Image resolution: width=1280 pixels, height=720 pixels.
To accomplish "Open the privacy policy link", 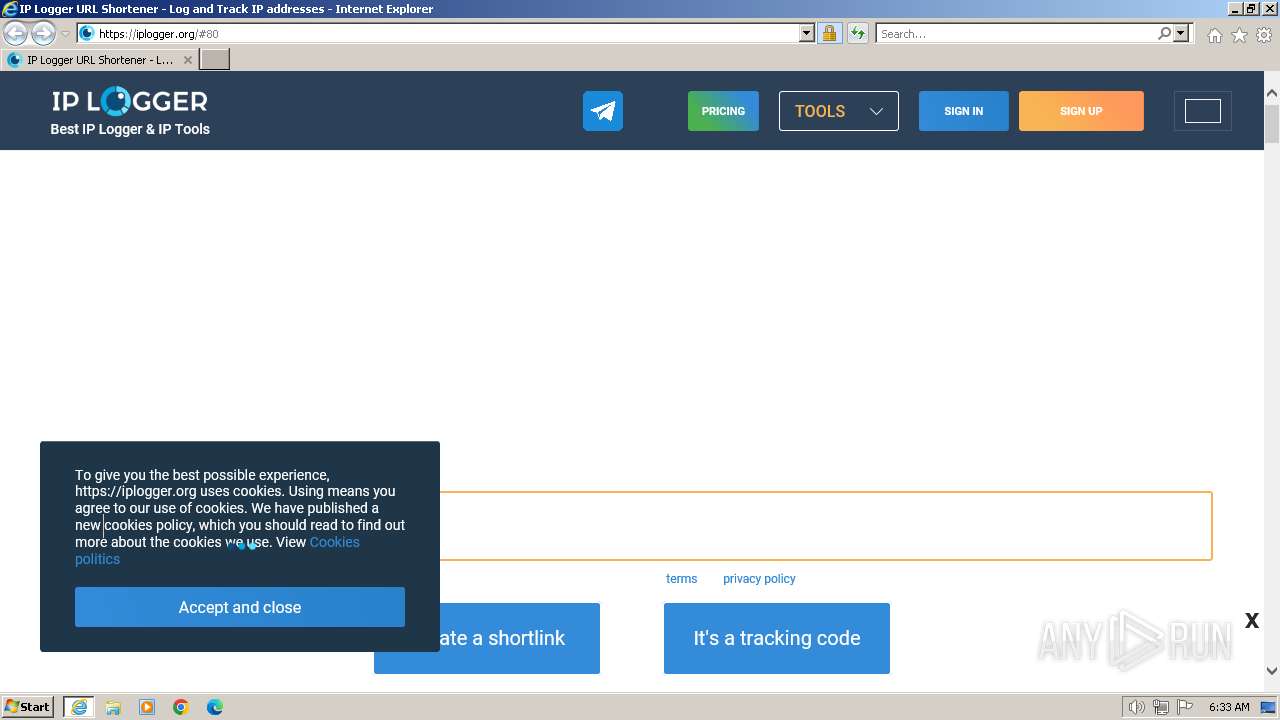I will coord(759,578).
